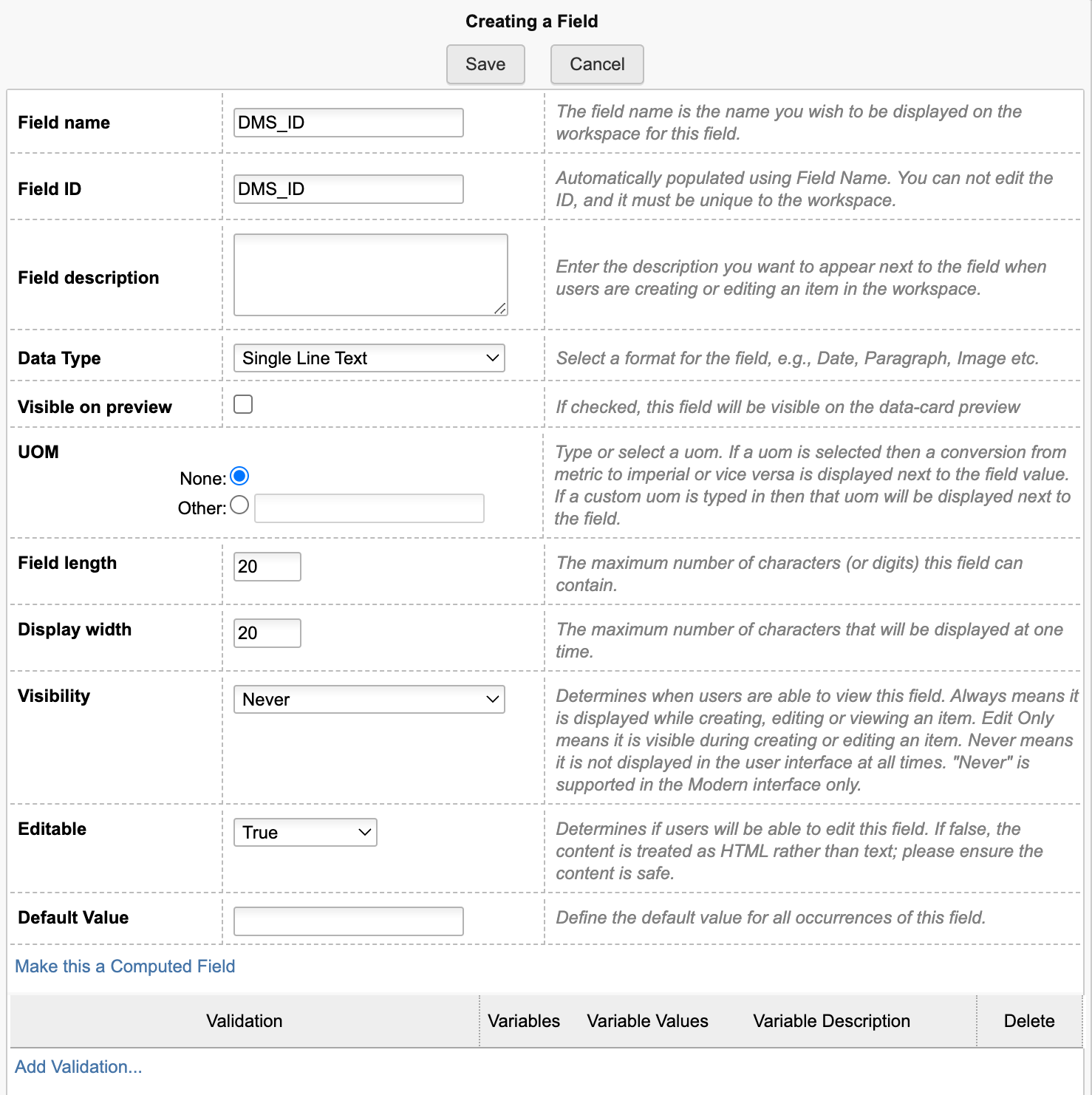Open the Make this a Computed Field link
This screenshot has height=1095, width=1092.
coord(125,966)
